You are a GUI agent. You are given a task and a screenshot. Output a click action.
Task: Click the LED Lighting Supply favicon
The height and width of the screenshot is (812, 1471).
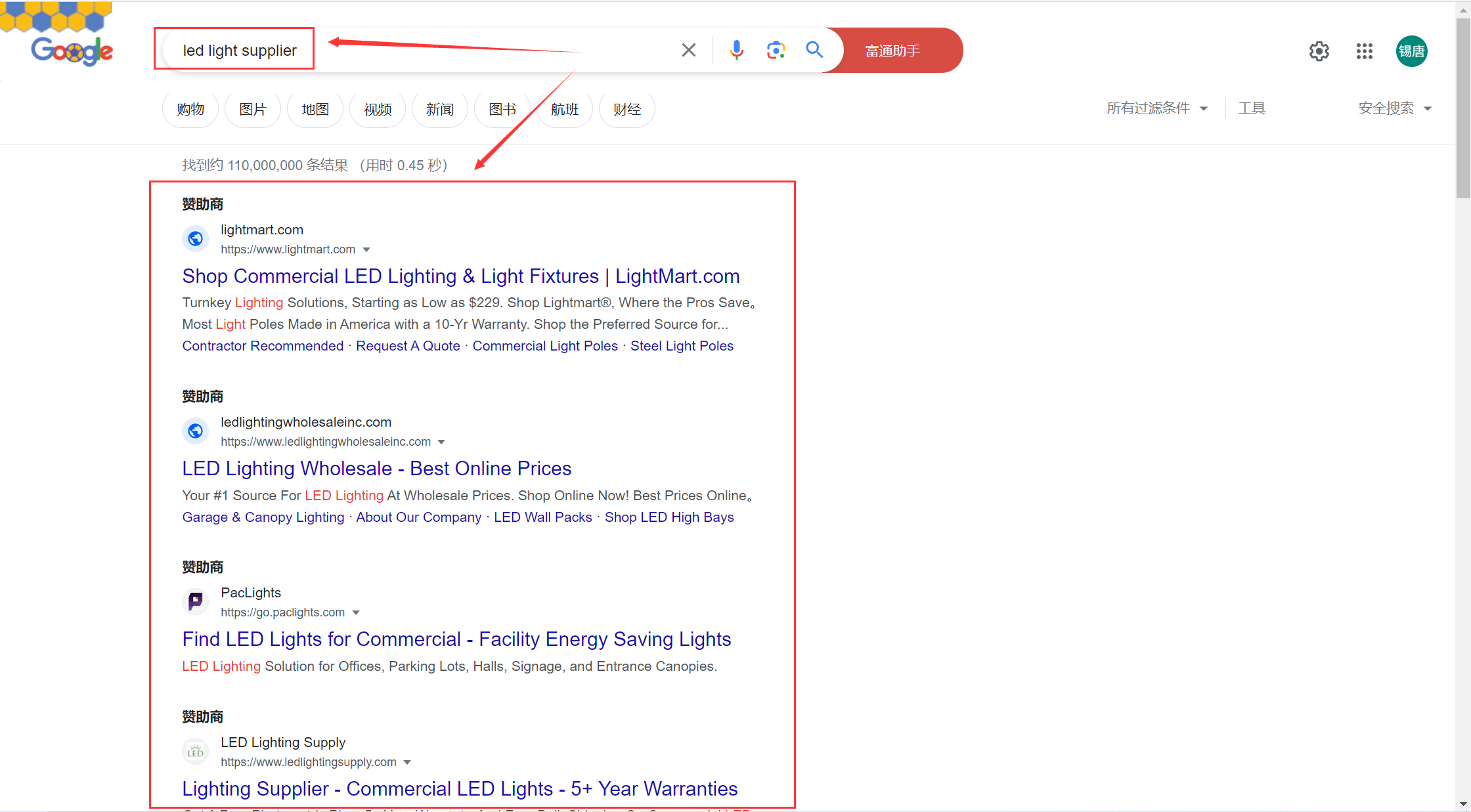pos(195,752)
